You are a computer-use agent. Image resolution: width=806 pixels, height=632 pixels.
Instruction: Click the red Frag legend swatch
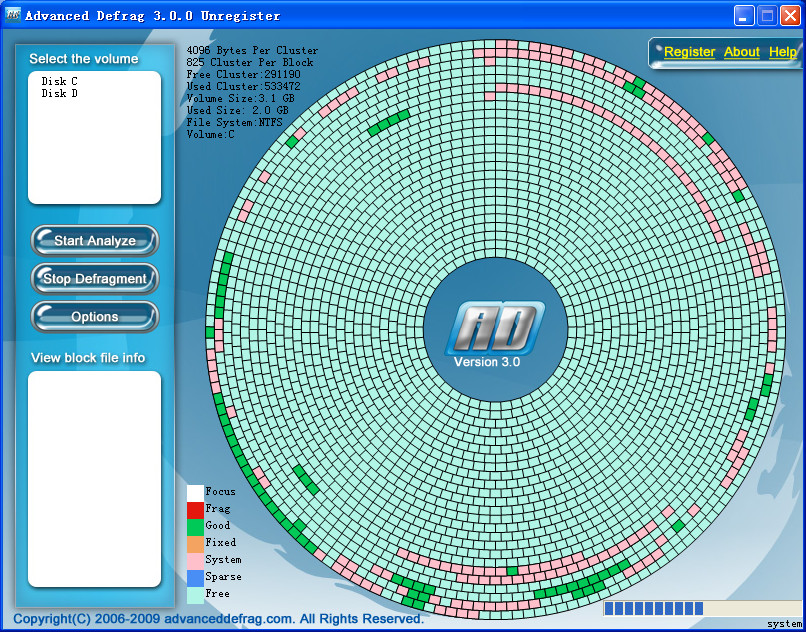[x=195, y=510]
